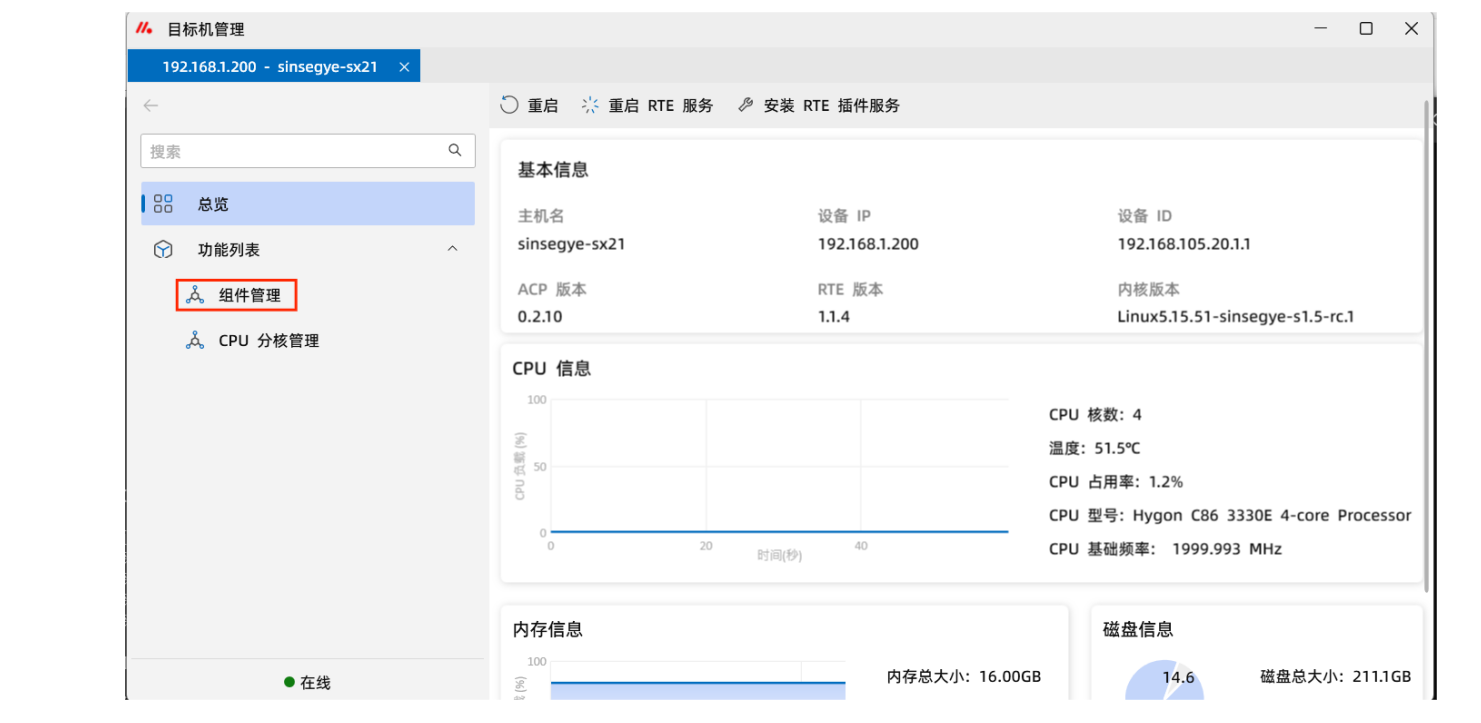Click the 重启 circular arrow icon
Image resolution: width=1481 pixels, height=723 pixels.
(x=510, y=105)
